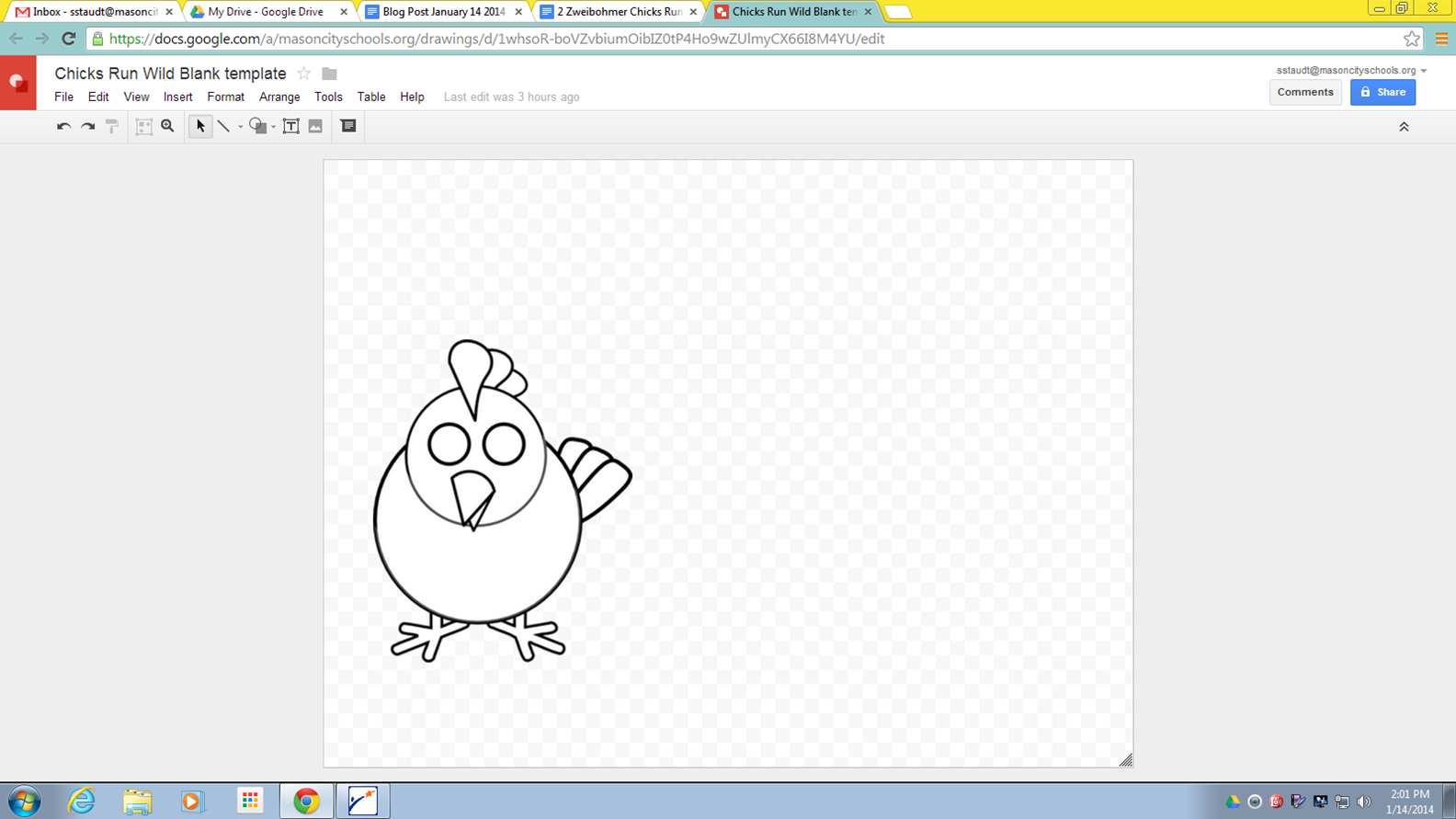Click the Insert image icon
Image resolution: width=1456 pixels, height=819 pixels.
[x=315, y=126]
